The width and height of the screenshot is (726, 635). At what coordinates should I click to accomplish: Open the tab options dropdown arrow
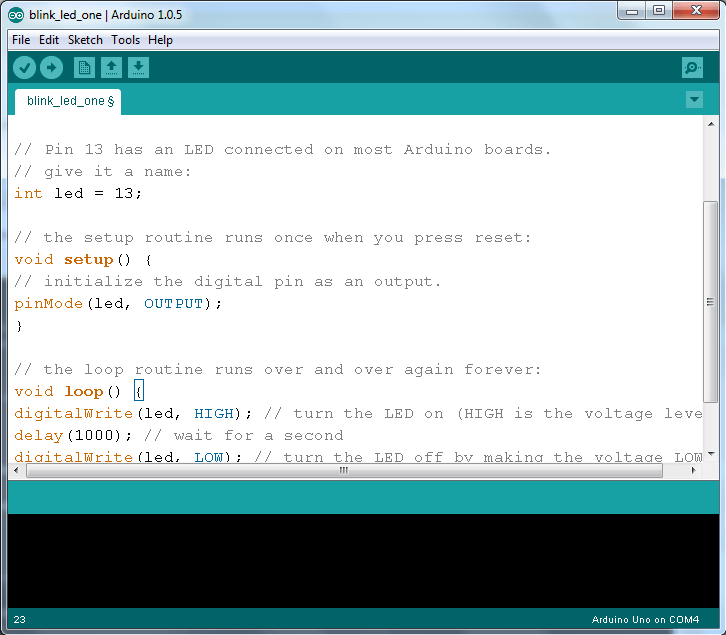point(695,100)
